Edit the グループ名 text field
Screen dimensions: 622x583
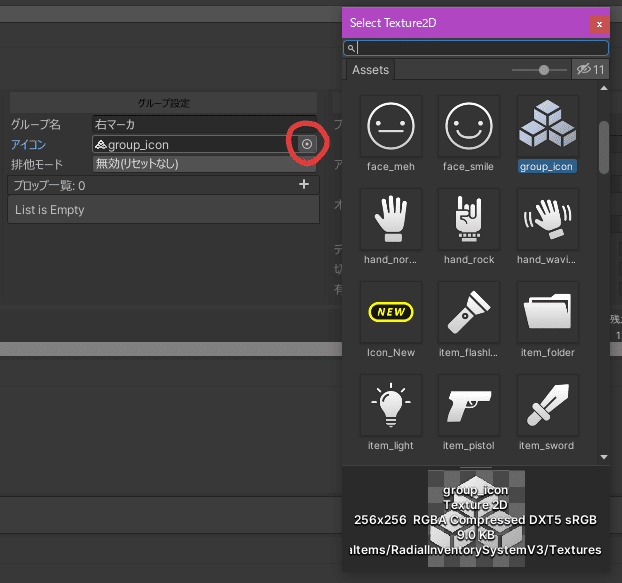pyautogui.click(x=204, y=124)
